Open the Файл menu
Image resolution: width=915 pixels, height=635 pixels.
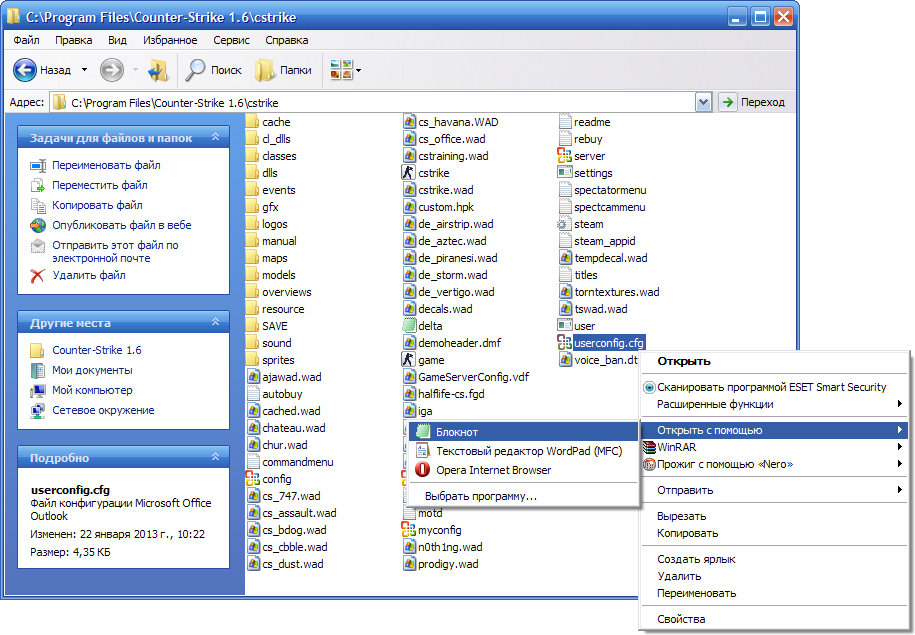pyautogui.click(x=26, y=40)
